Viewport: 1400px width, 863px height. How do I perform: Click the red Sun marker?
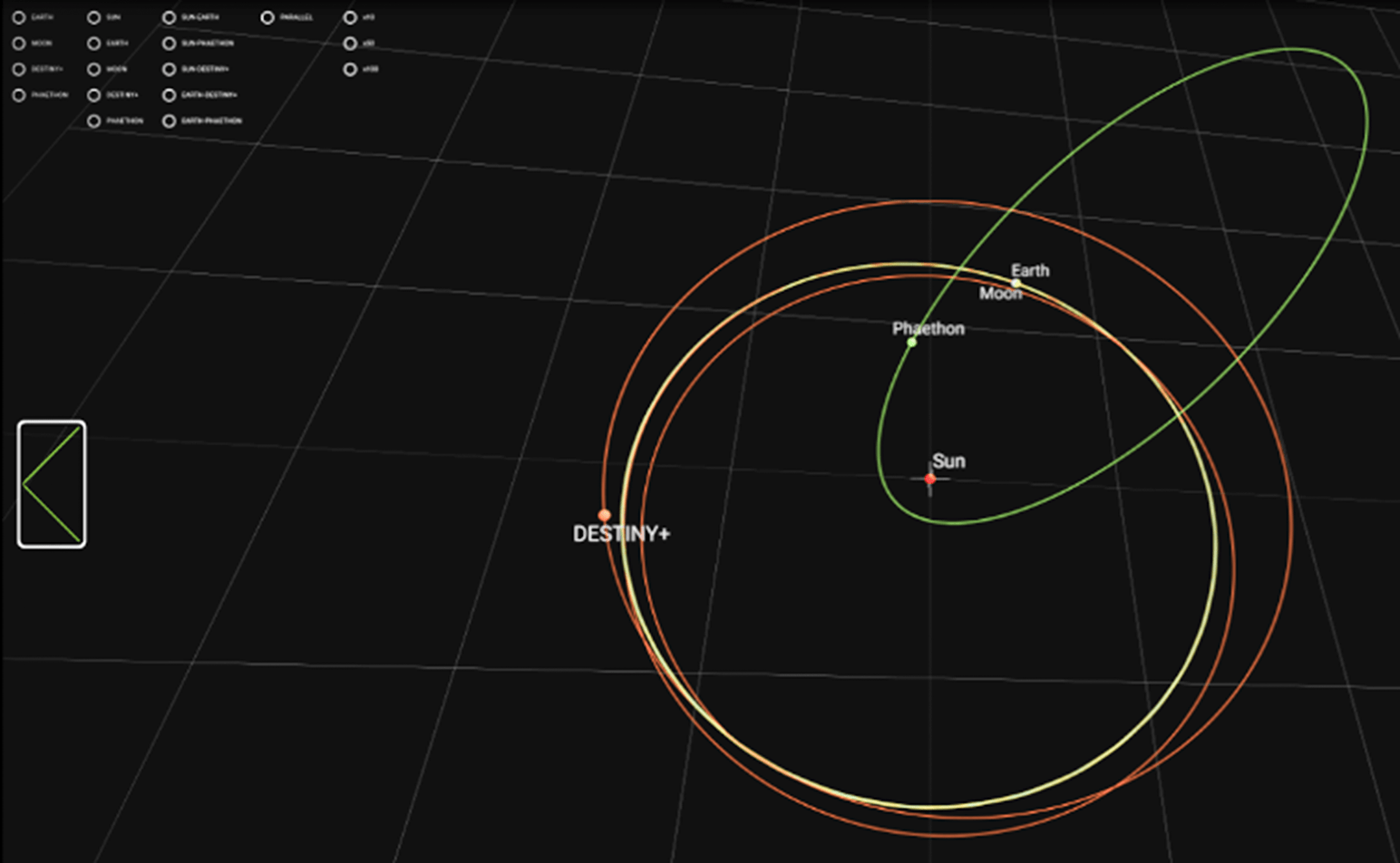(x=929, y=479)
